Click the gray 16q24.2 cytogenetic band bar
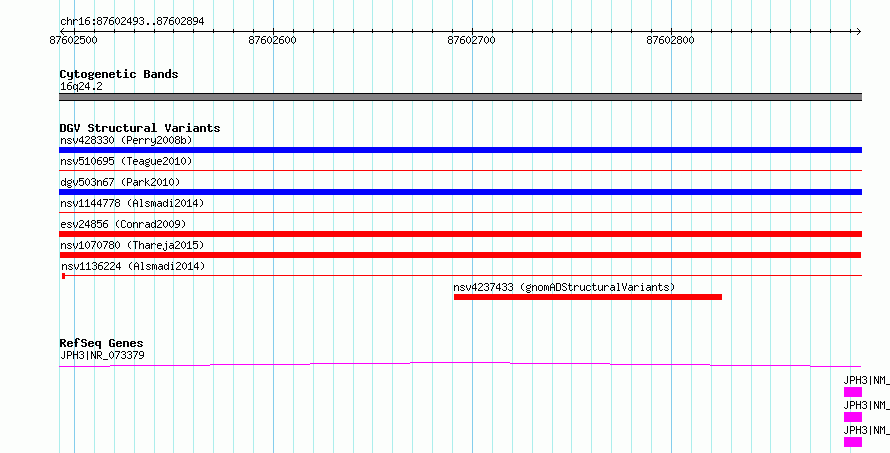This screenshot has width=890, height=453. [460, 97]
